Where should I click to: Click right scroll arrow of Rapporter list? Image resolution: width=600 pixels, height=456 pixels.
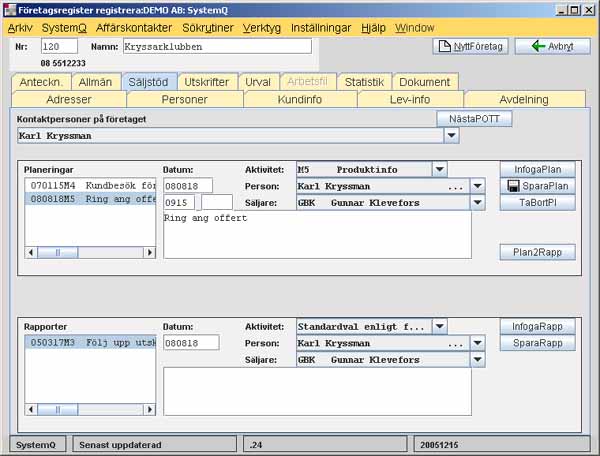click(150, 410)
